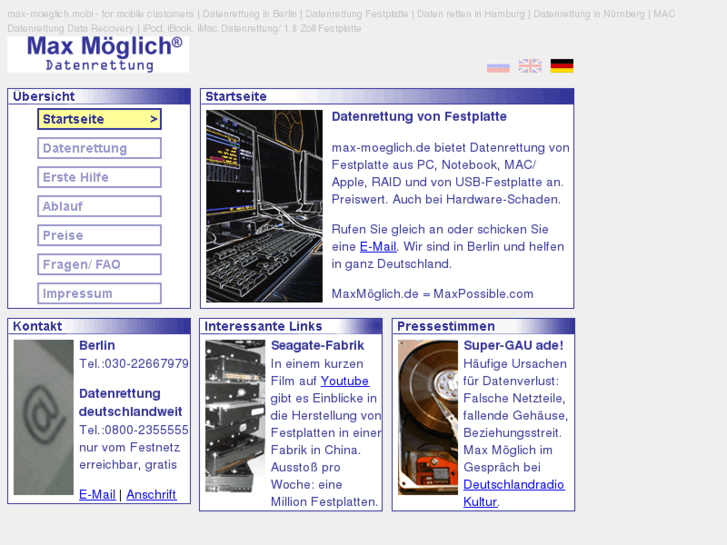727x545 pixels.
Task: Go to Erste Hilfe page
Action: (99, 177)
